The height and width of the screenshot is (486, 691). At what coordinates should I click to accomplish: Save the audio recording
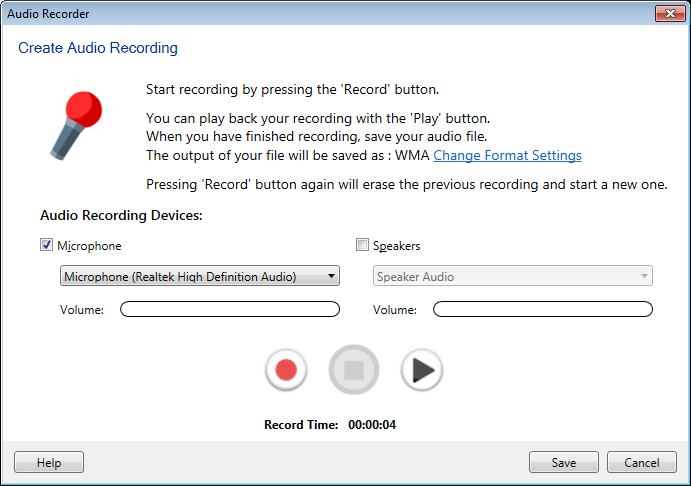[563, 463]
